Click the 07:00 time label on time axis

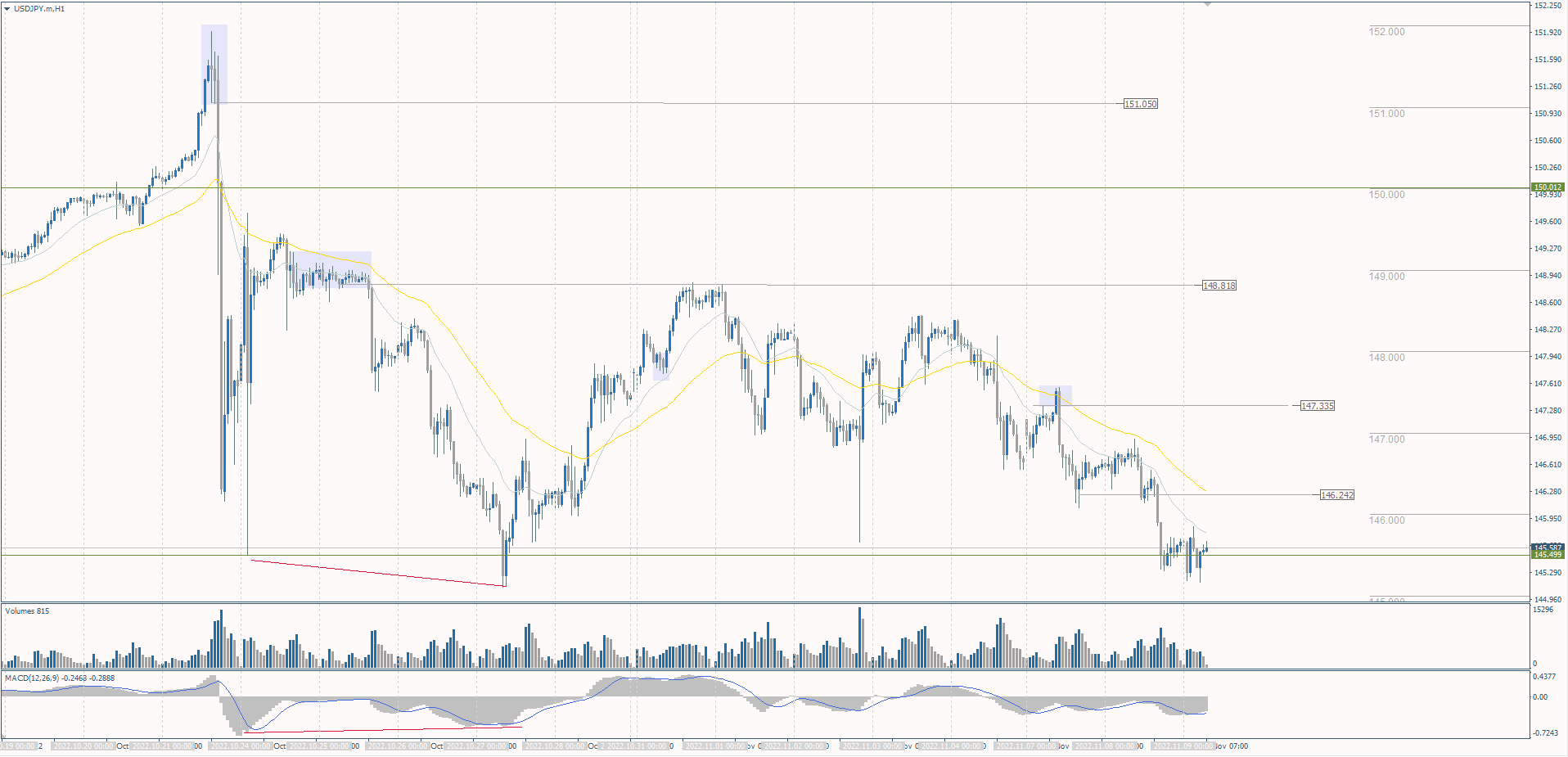pyautogui.click(x=1238, y=746)
